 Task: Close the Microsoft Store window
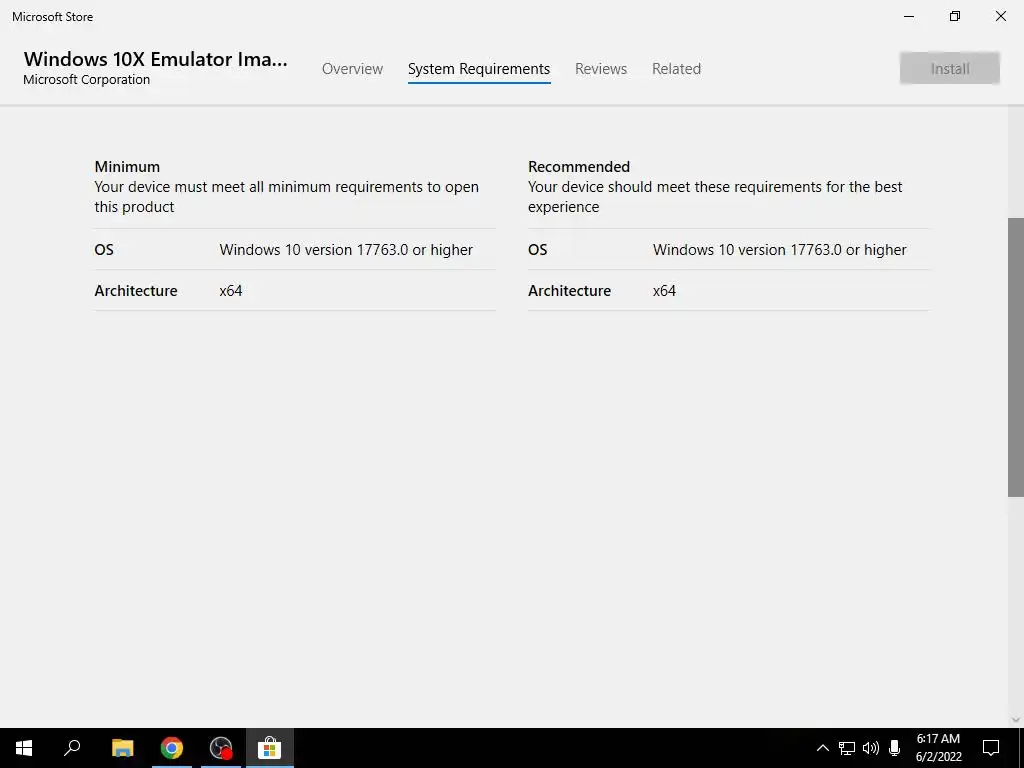[x=1000, y=16]
